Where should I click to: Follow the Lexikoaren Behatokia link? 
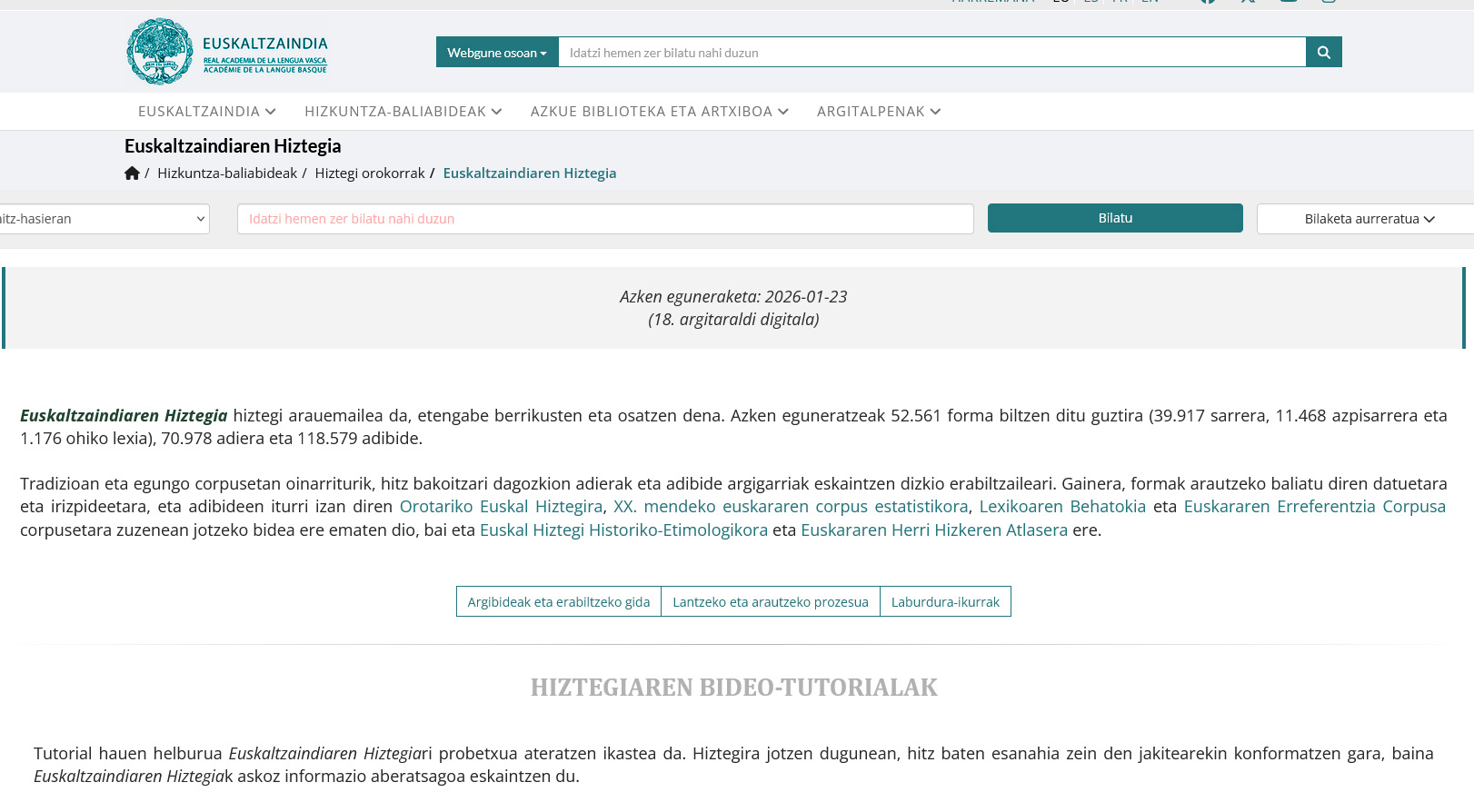pos(1061,507)
